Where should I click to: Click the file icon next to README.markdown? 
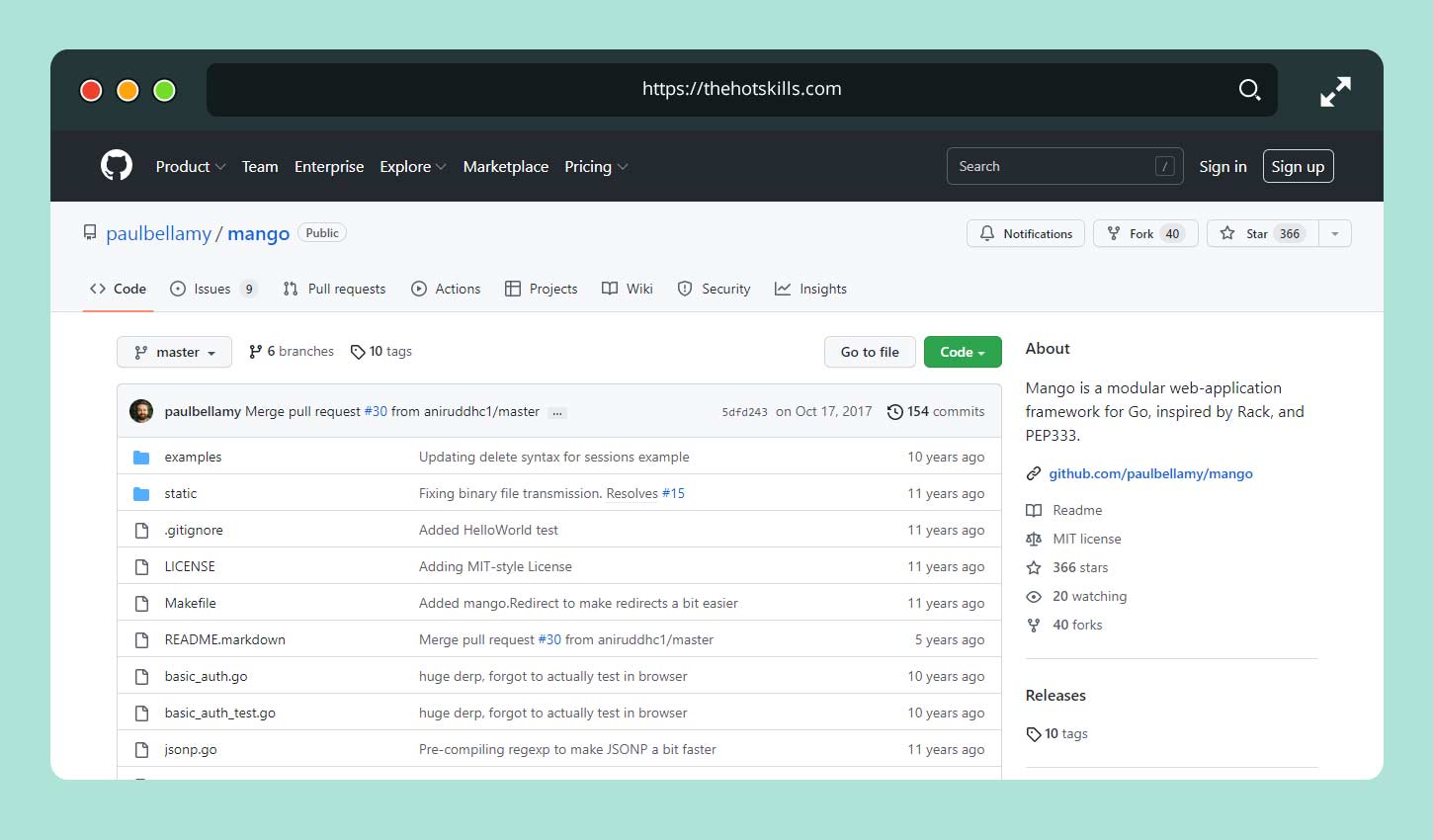[141, 639]
